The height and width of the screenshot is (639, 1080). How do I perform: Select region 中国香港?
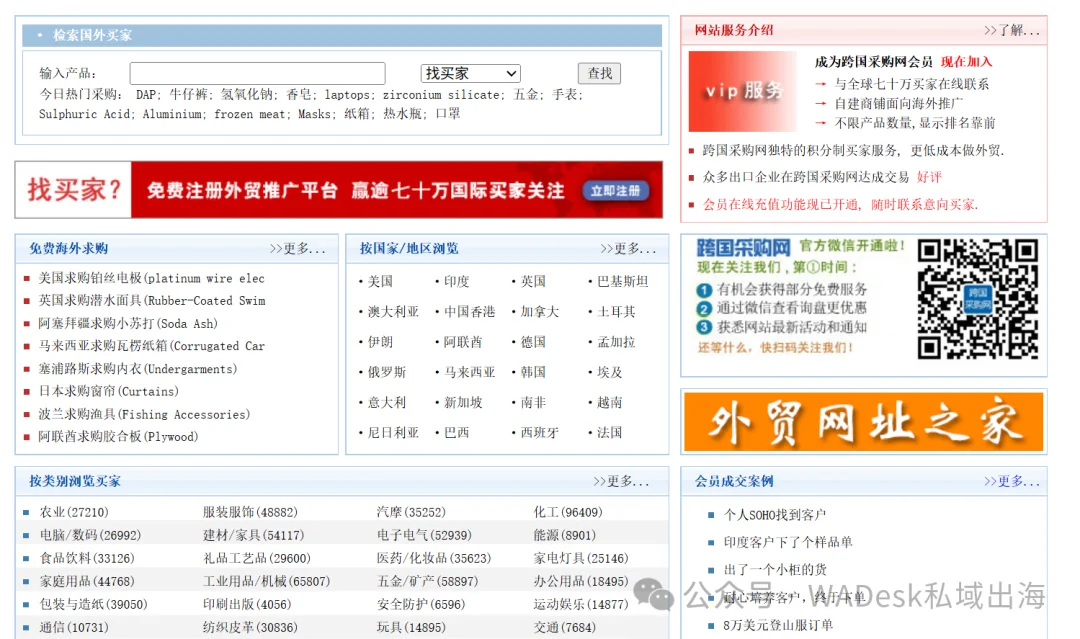pos(469,312)
